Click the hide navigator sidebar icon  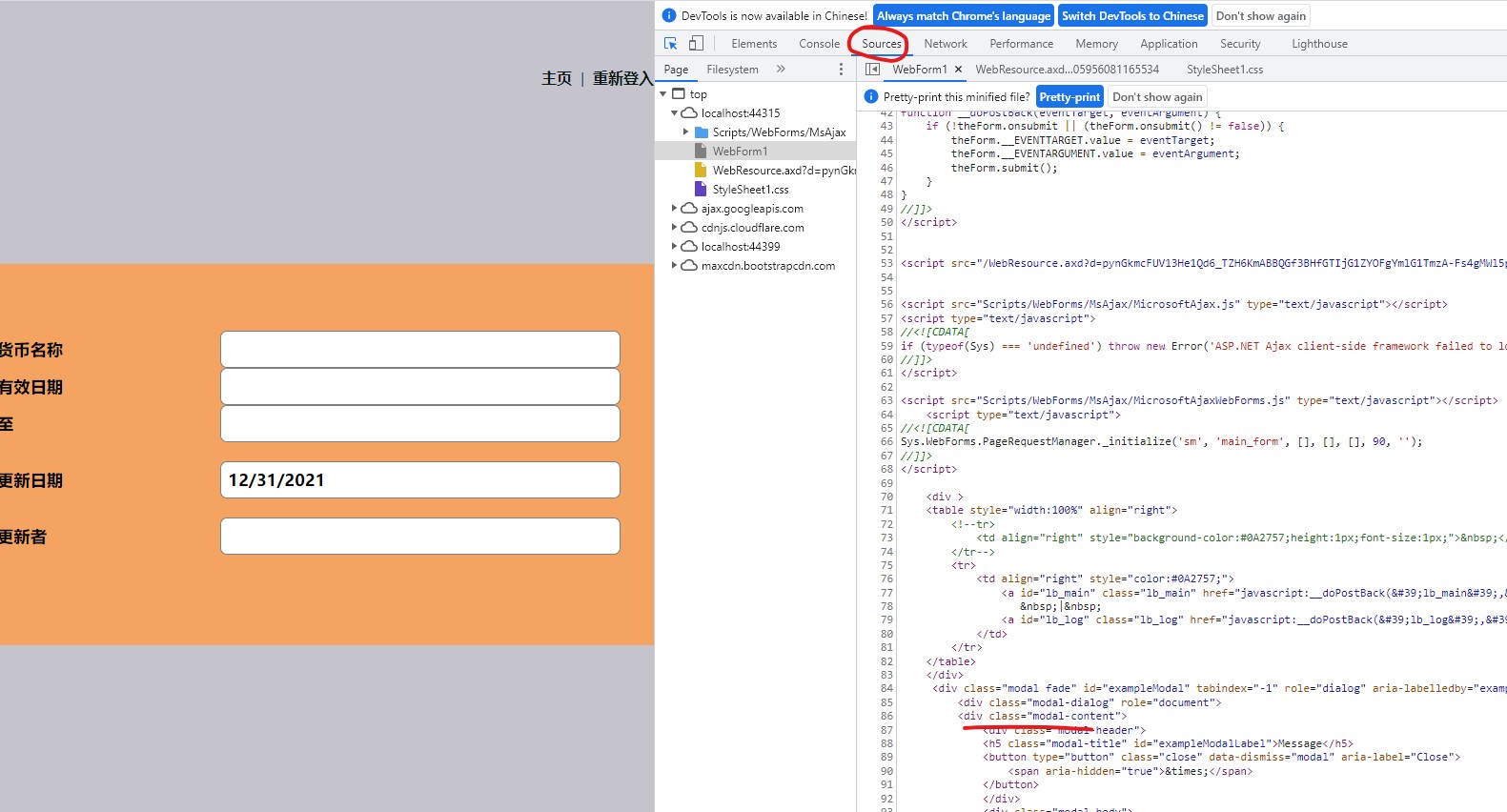[872, 70]
